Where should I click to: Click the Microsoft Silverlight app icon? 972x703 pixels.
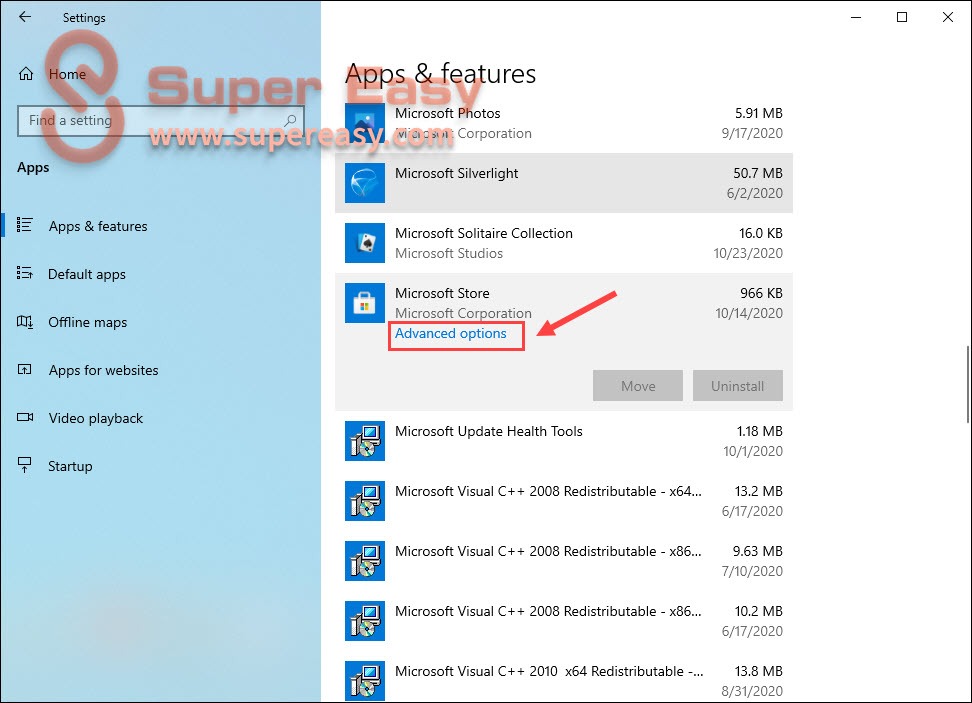(x=364, y=183)
